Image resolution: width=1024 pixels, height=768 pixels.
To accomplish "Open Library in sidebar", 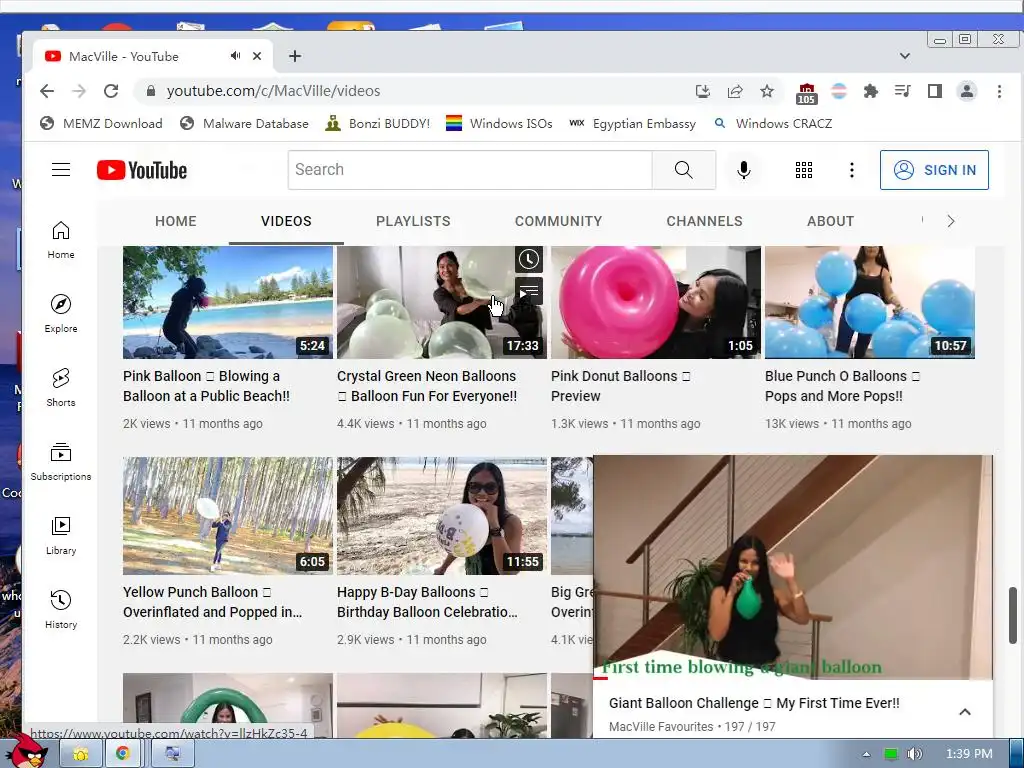I will (x=61, y=536).
